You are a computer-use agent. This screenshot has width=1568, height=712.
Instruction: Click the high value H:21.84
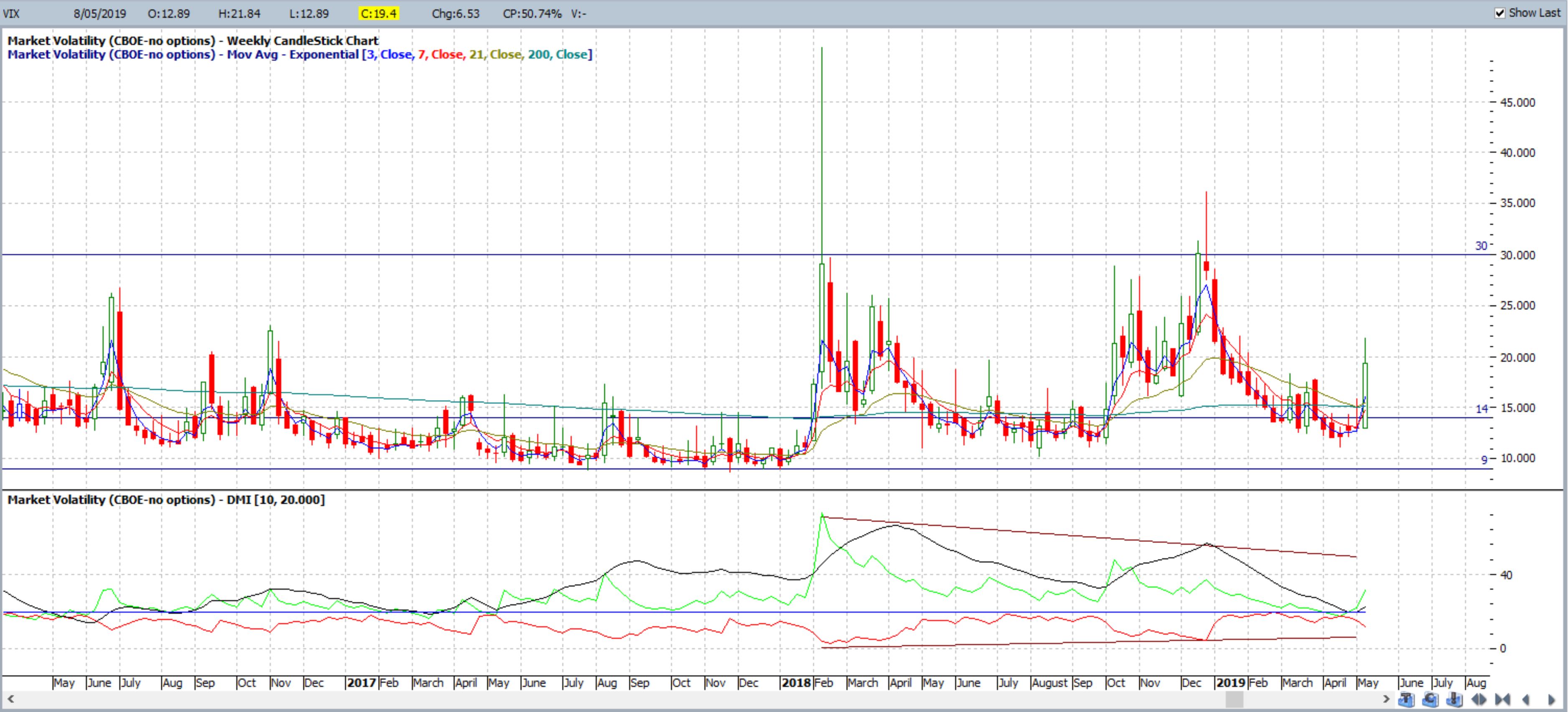pyautogui.click(x=239, y=13)
